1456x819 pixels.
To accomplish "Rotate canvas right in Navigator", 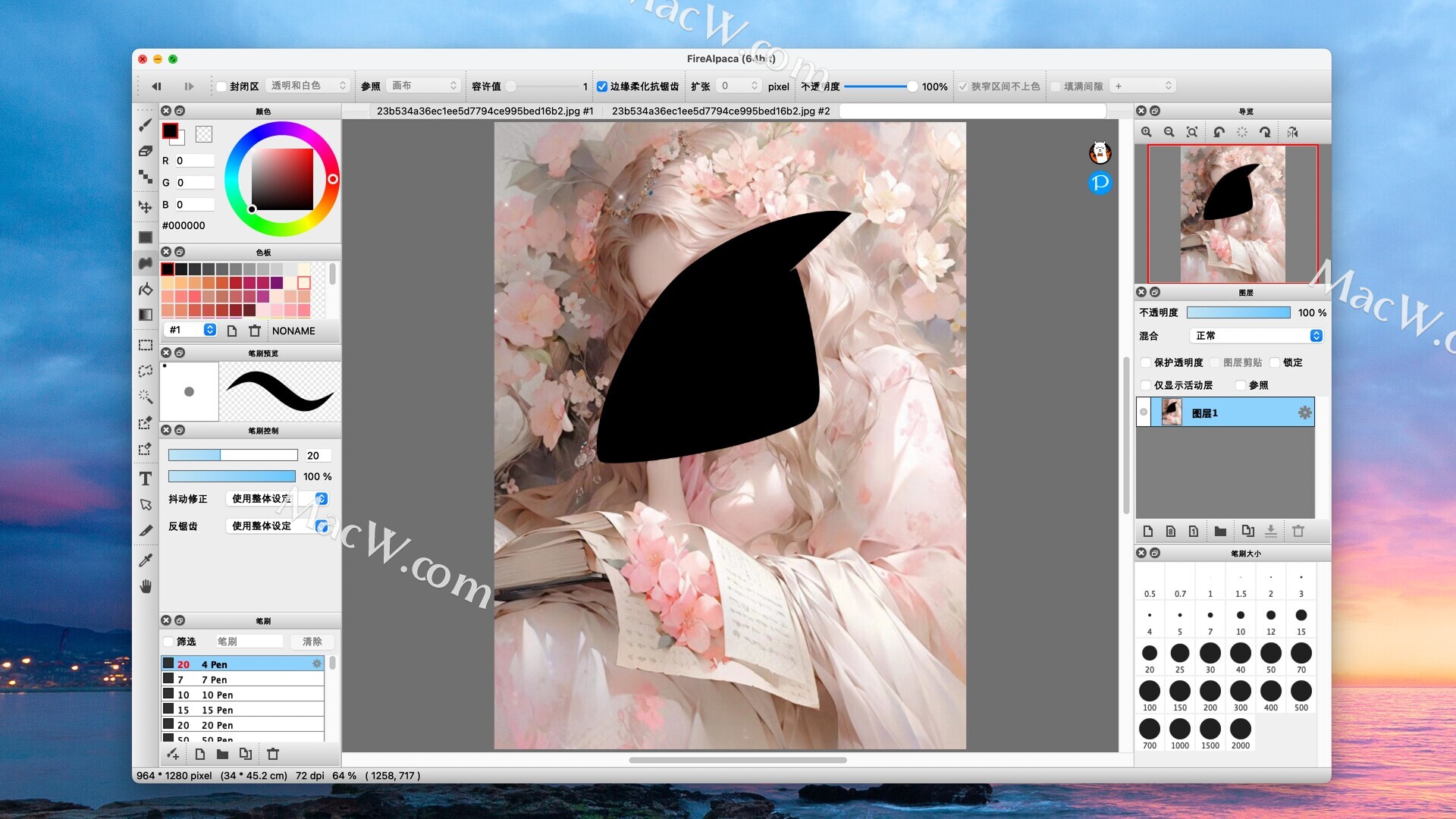I will click(1265, 132).
